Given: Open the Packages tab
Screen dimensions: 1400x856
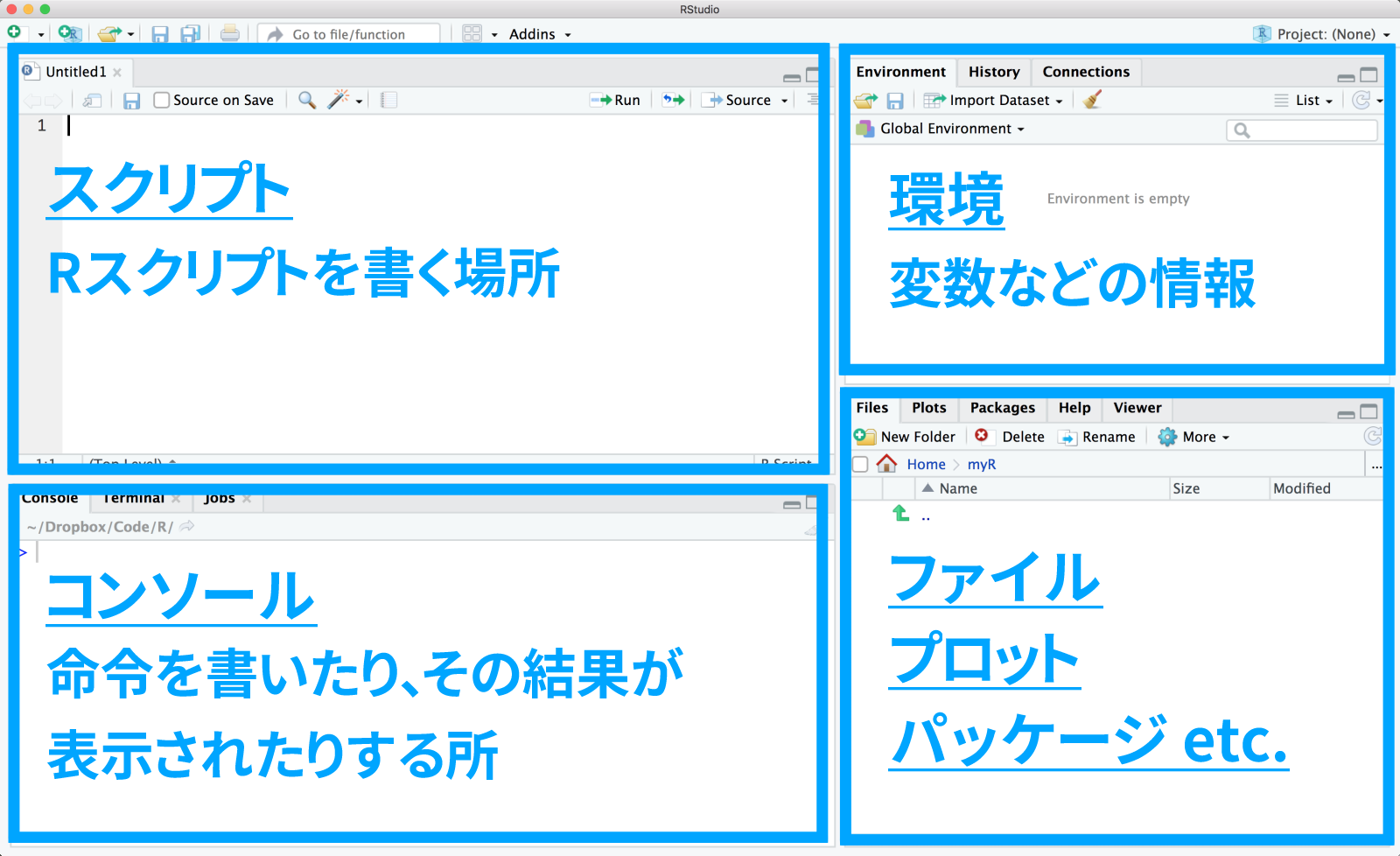Looking at the screenshot, I should 1002,408.
